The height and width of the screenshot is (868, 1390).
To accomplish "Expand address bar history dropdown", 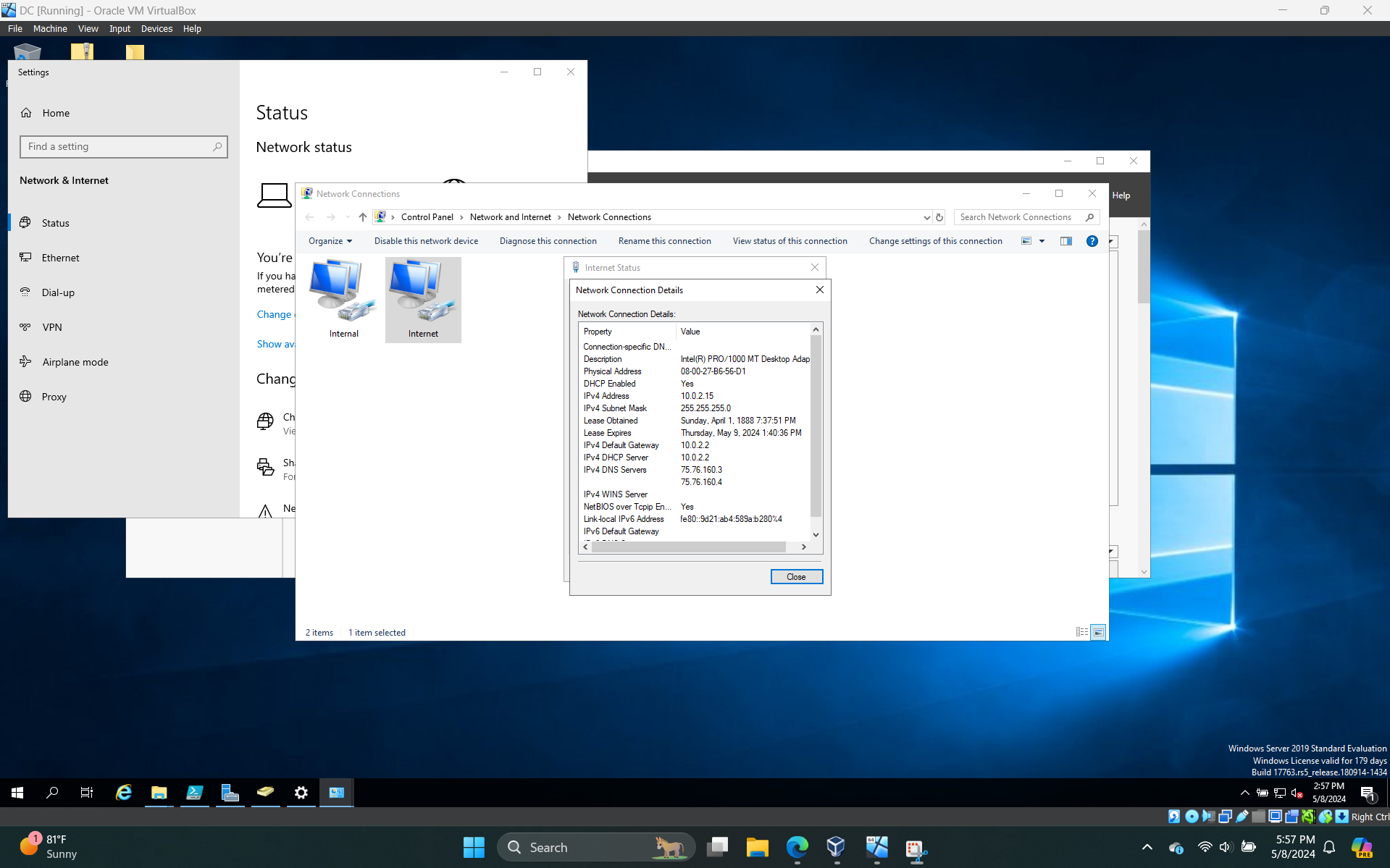I will 926,217.
